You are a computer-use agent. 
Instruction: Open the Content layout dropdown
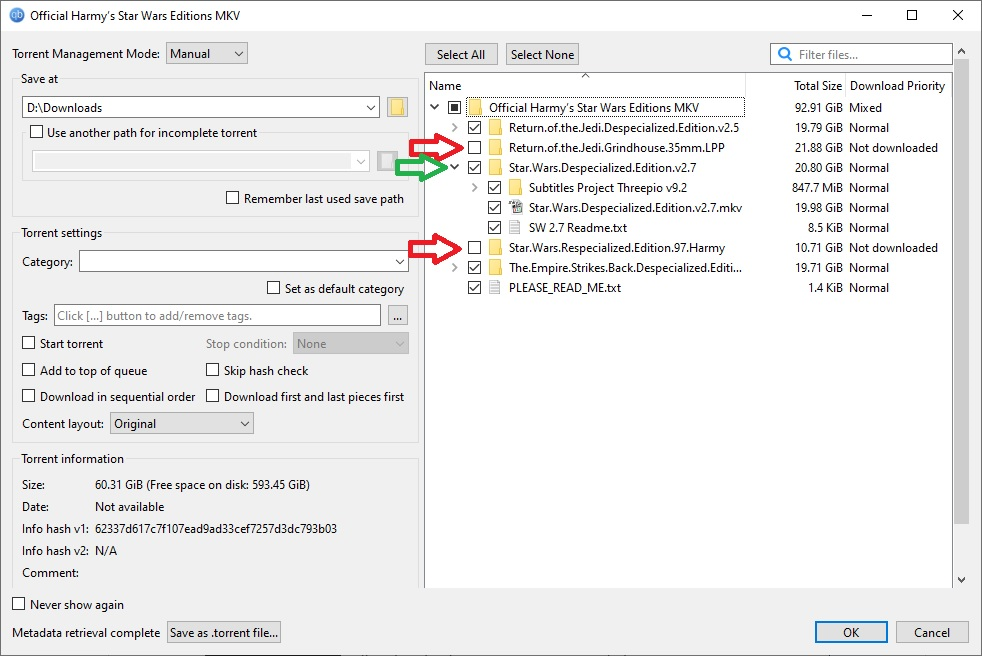click(x=182, y=424)
